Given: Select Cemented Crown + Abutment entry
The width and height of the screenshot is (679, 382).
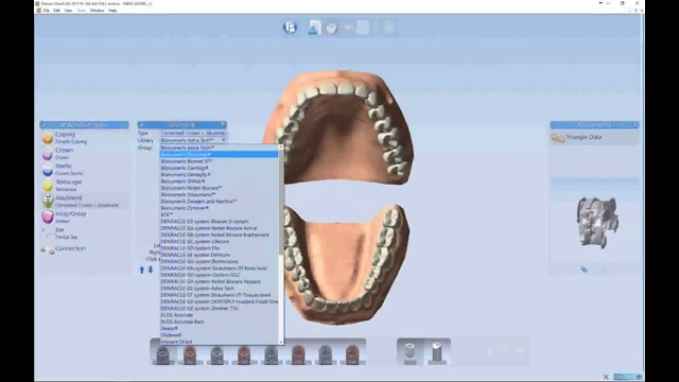Looking at the screenshot, I should [87, 205].
